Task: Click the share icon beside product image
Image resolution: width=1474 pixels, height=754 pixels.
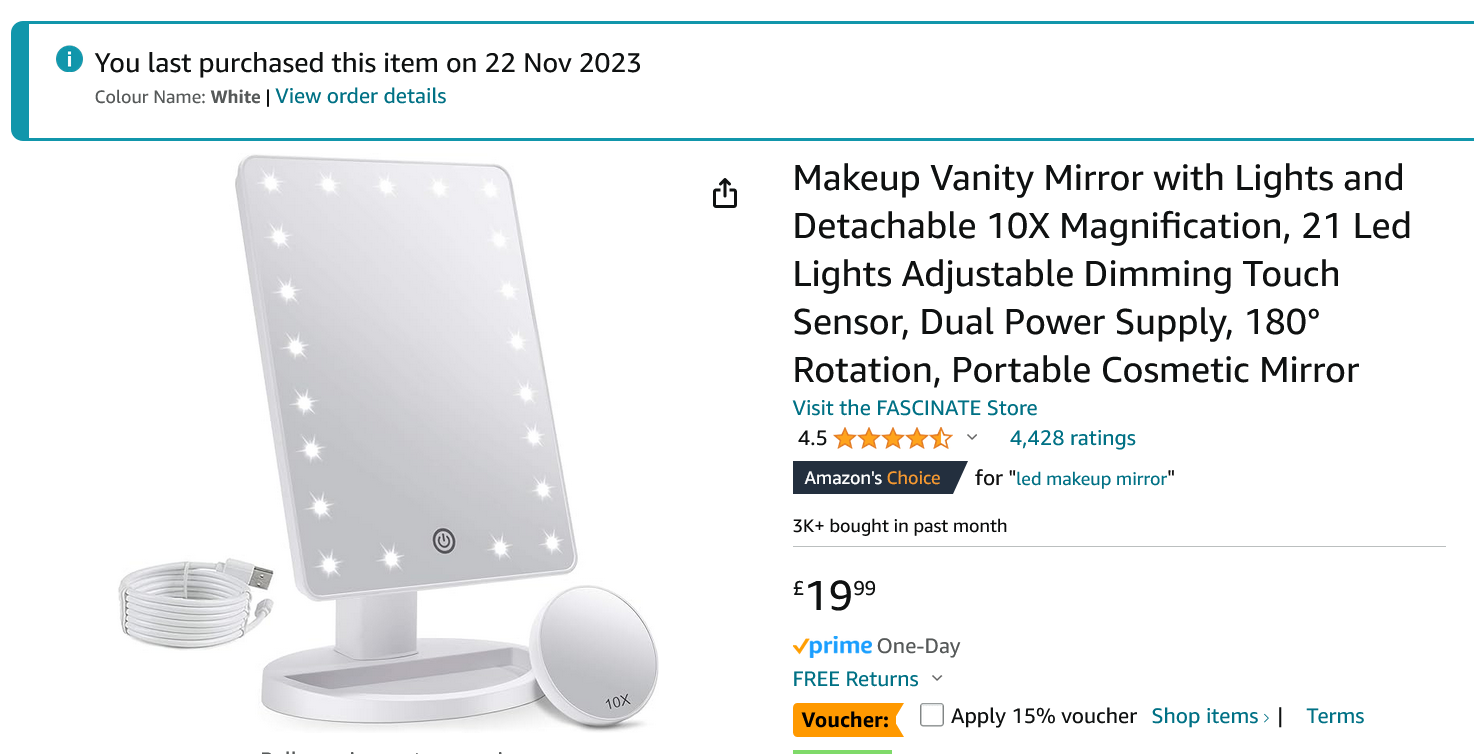Action: pyautogui.click(x=725, y=194)
